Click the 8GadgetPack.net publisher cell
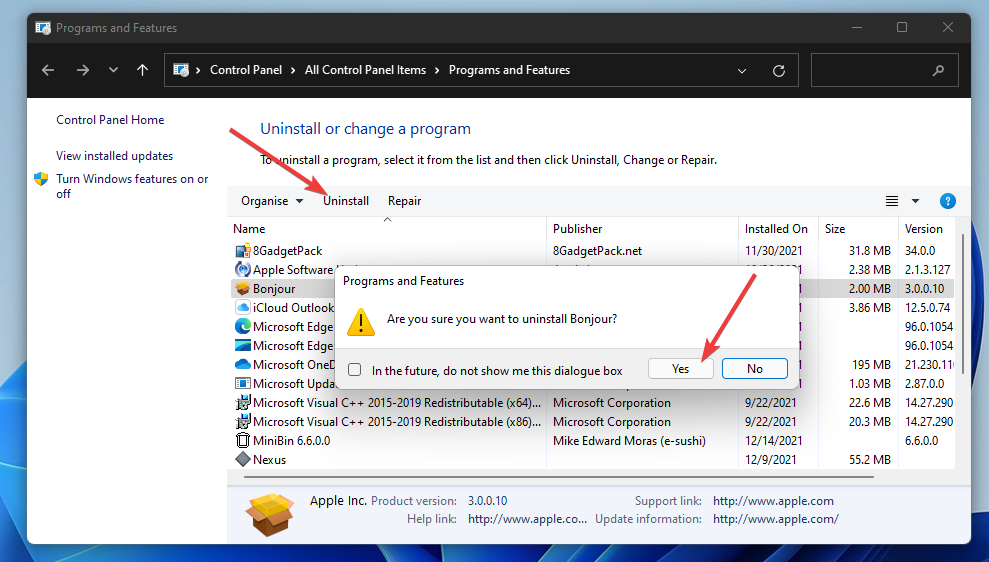The image size is (989, 562). (x=597, y=251)
